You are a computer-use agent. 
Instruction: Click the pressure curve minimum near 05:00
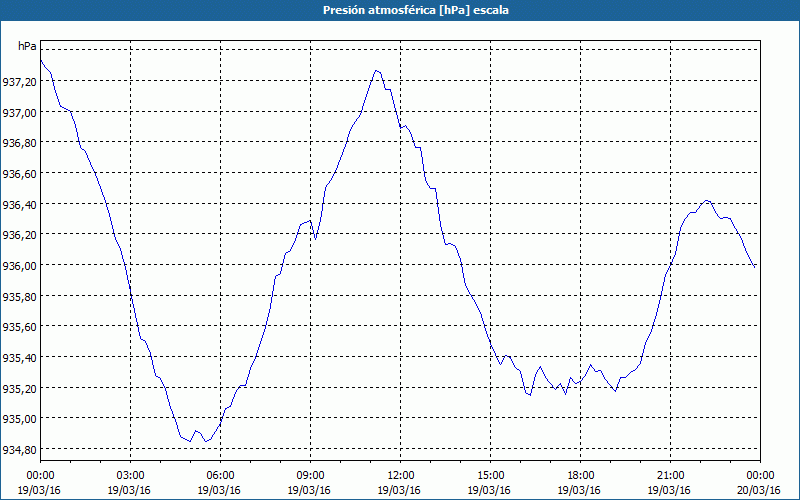tap(190, 441)
